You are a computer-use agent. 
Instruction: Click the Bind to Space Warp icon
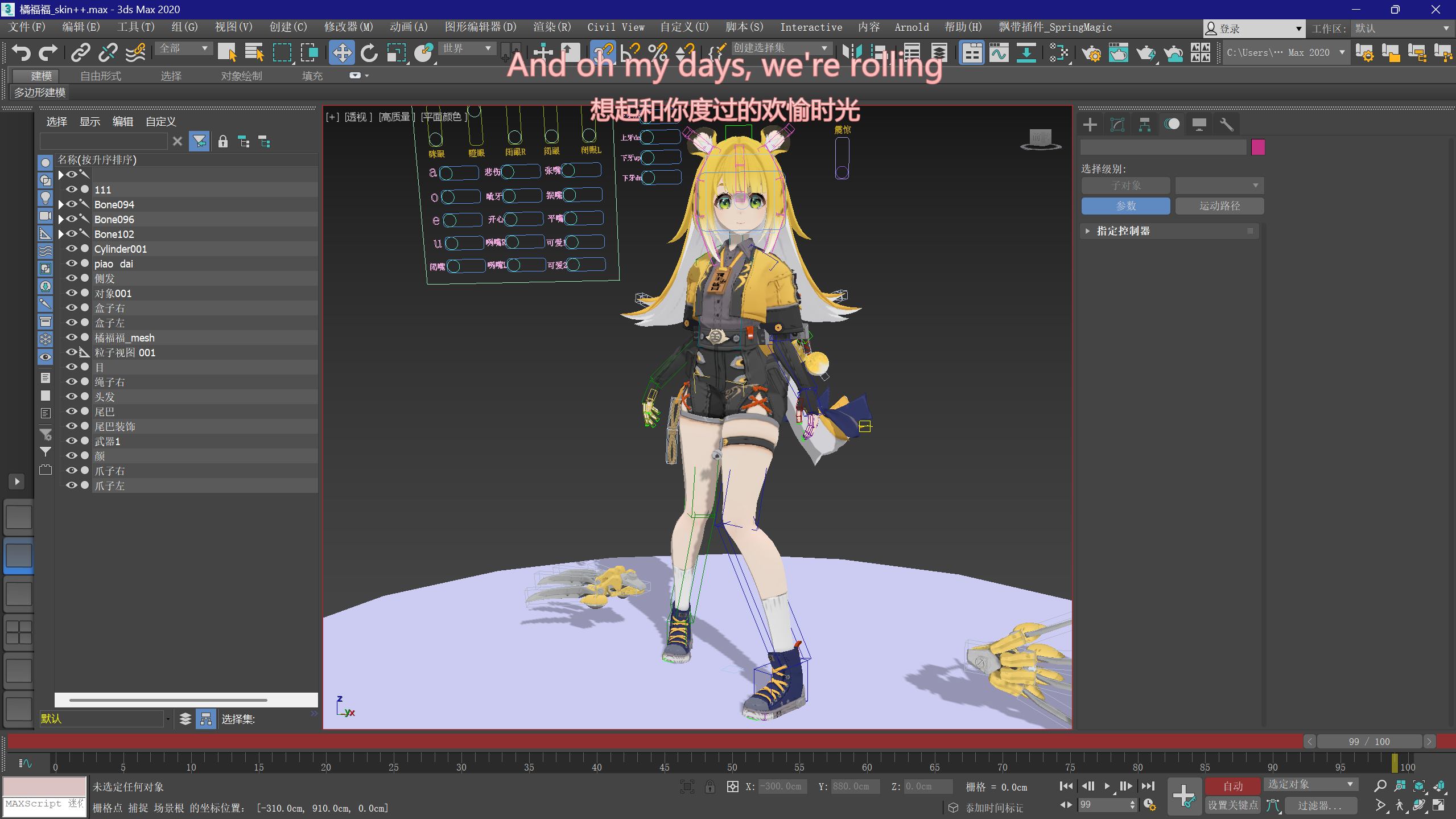135,52
